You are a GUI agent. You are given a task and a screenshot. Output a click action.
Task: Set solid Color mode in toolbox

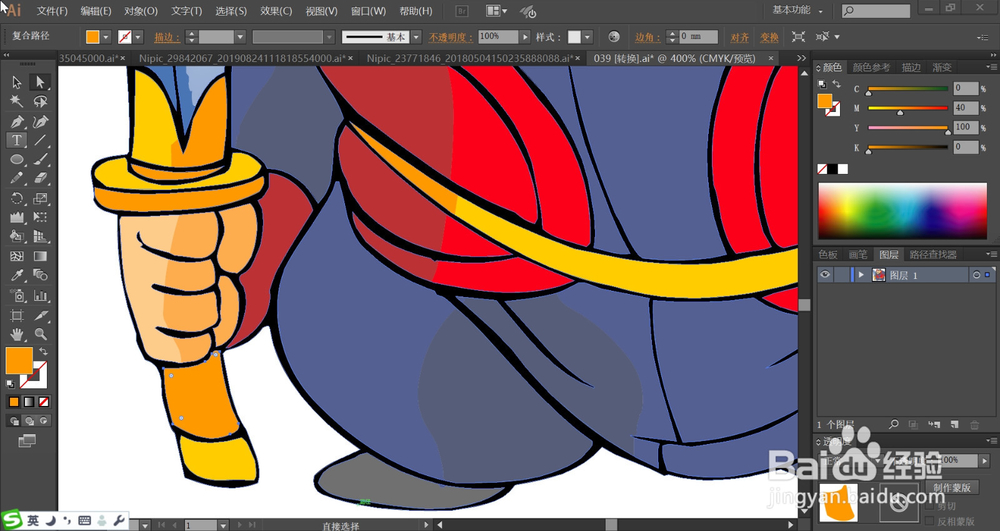(x=14, y=402)
